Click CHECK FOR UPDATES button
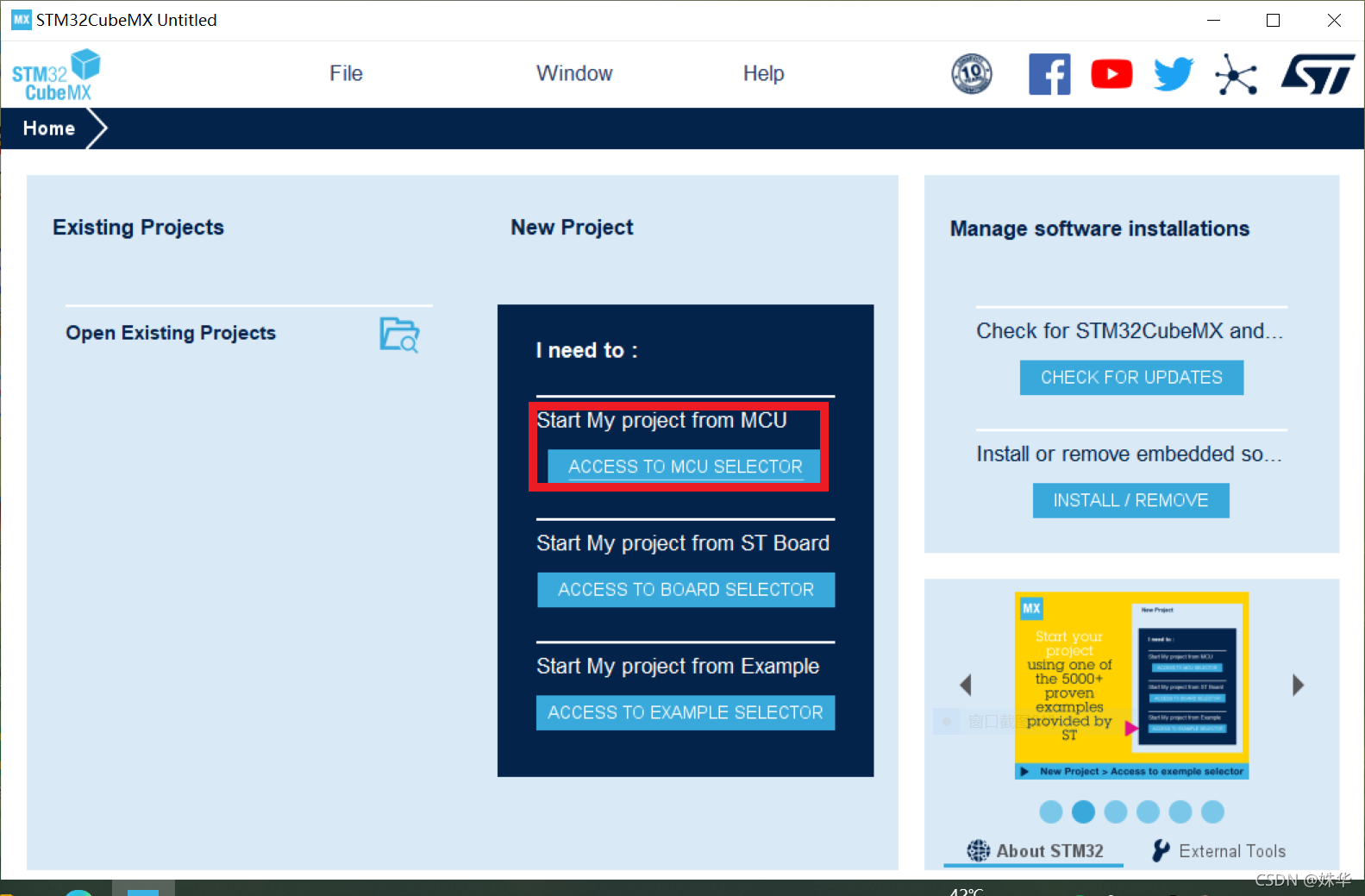This screenshot has width=1365, height=896. [1131, 378]
